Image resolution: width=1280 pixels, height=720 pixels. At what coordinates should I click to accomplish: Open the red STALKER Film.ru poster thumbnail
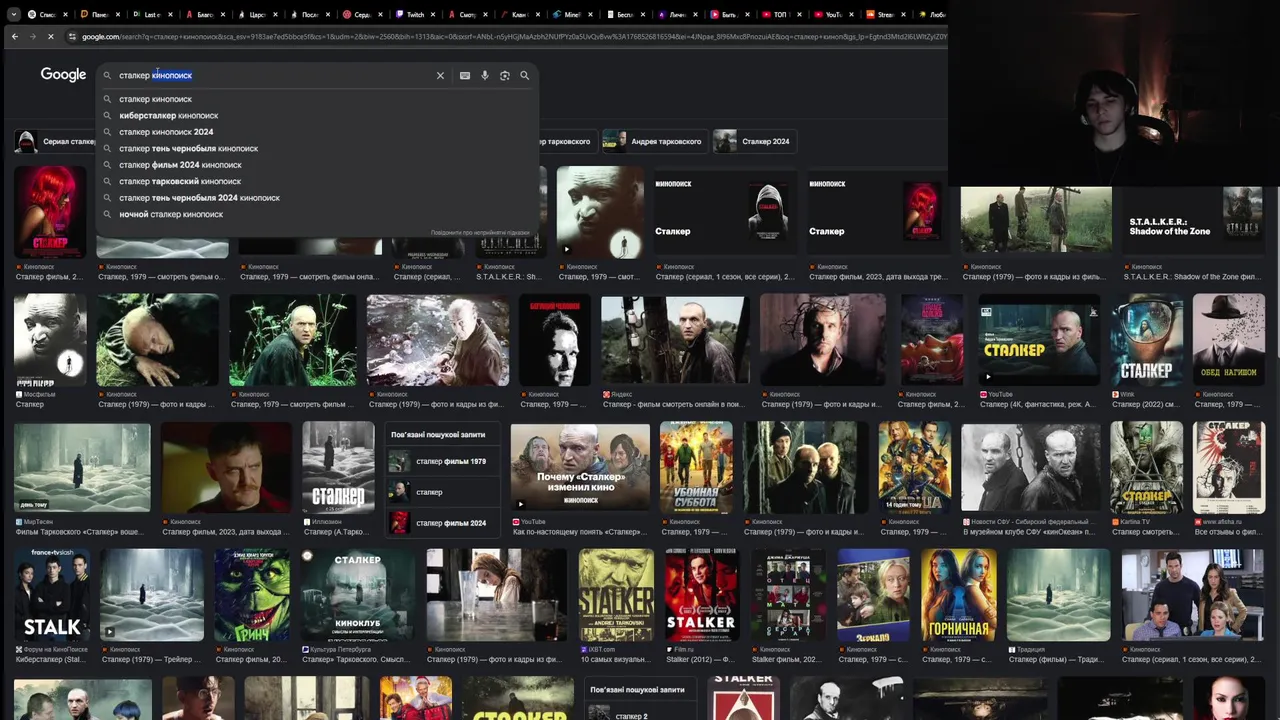(x=701, y=595)
